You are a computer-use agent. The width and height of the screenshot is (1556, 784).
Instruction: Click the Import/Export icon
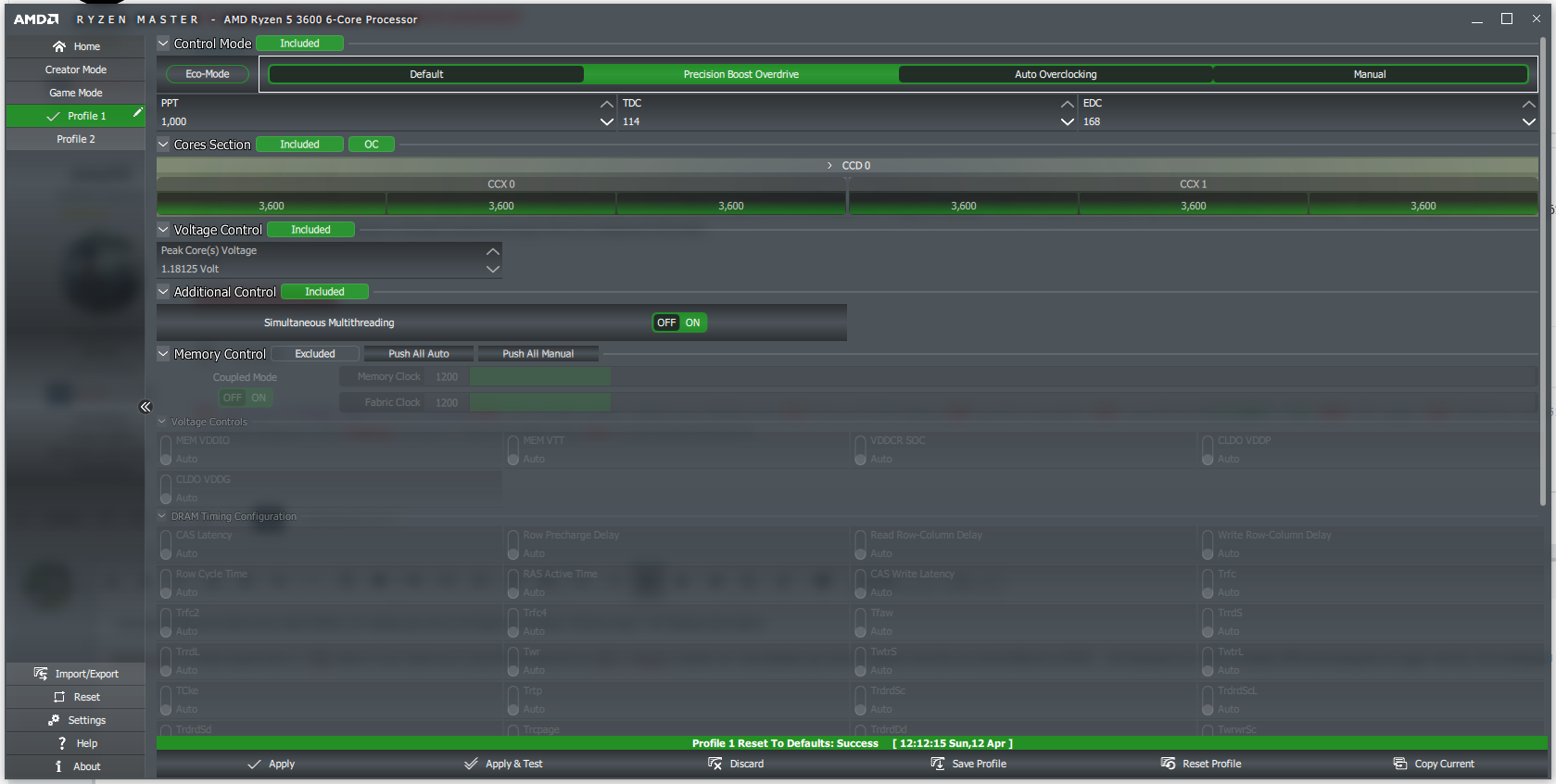click(41, 674)
